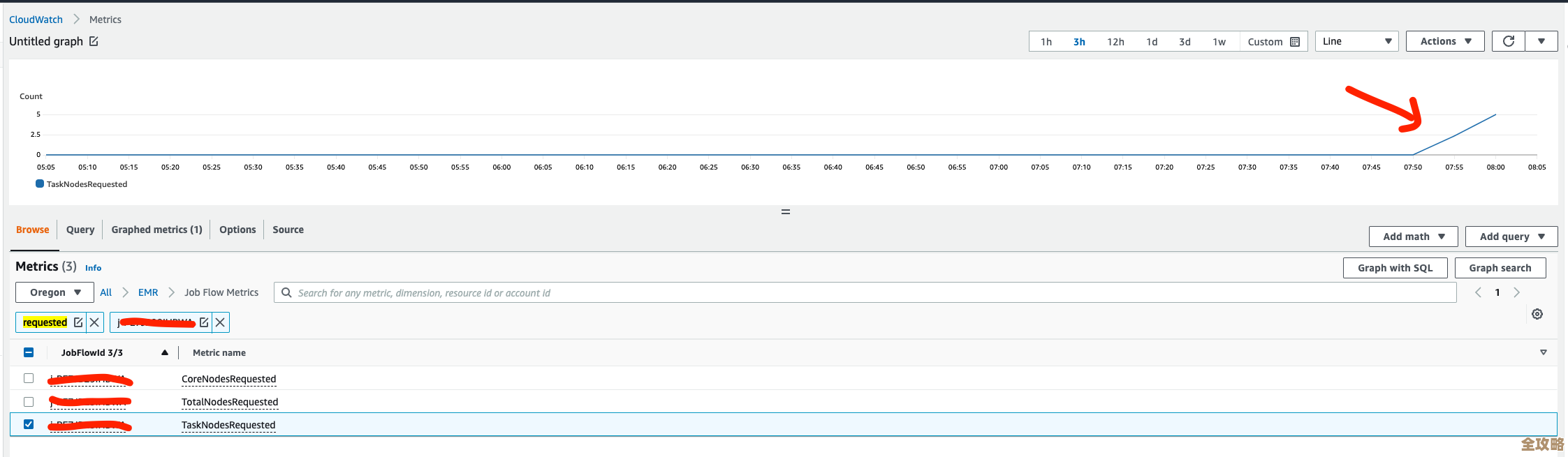
Task: Go to next metrics page arrow
Action: point(1516,293)
